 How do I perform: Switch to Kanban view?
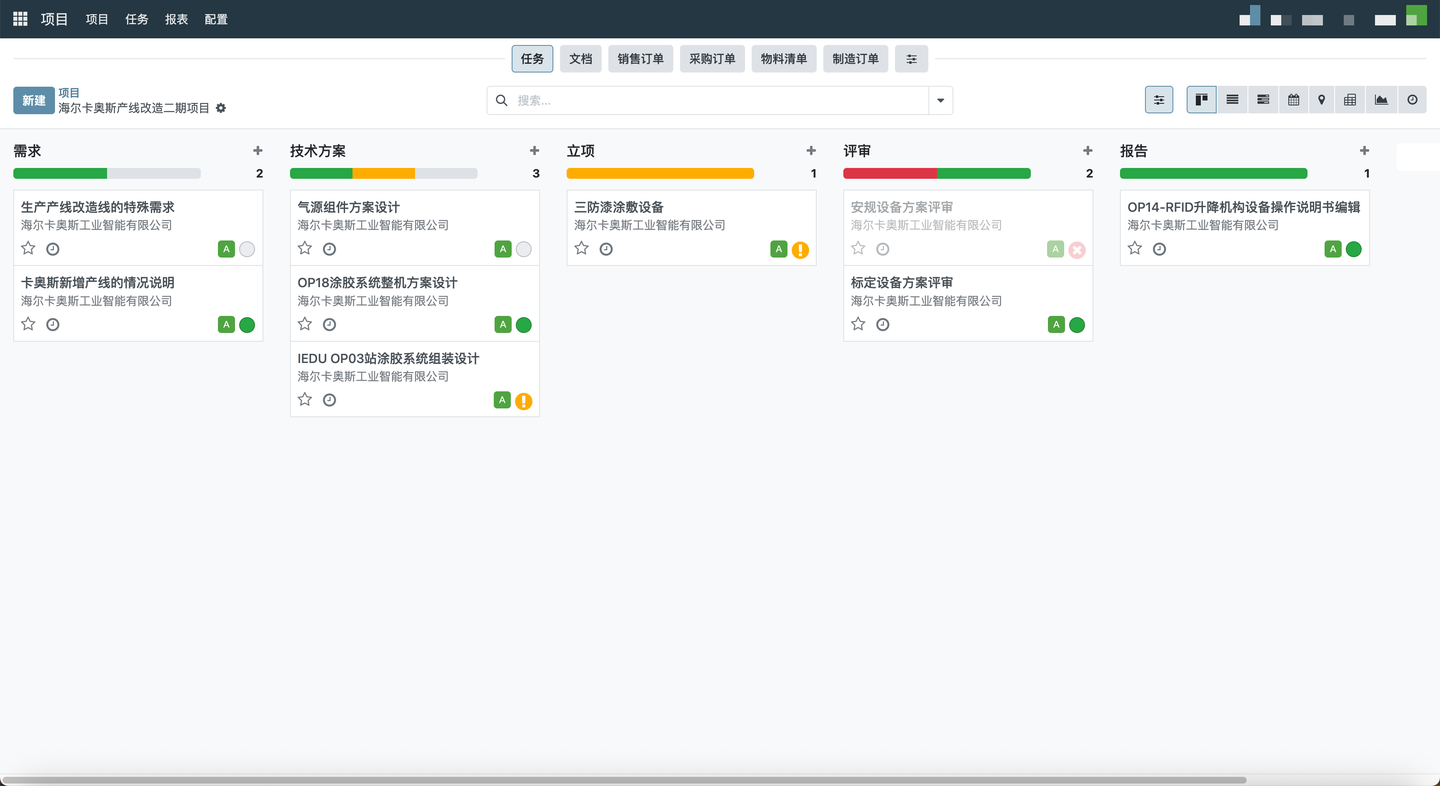point(1201,100)
